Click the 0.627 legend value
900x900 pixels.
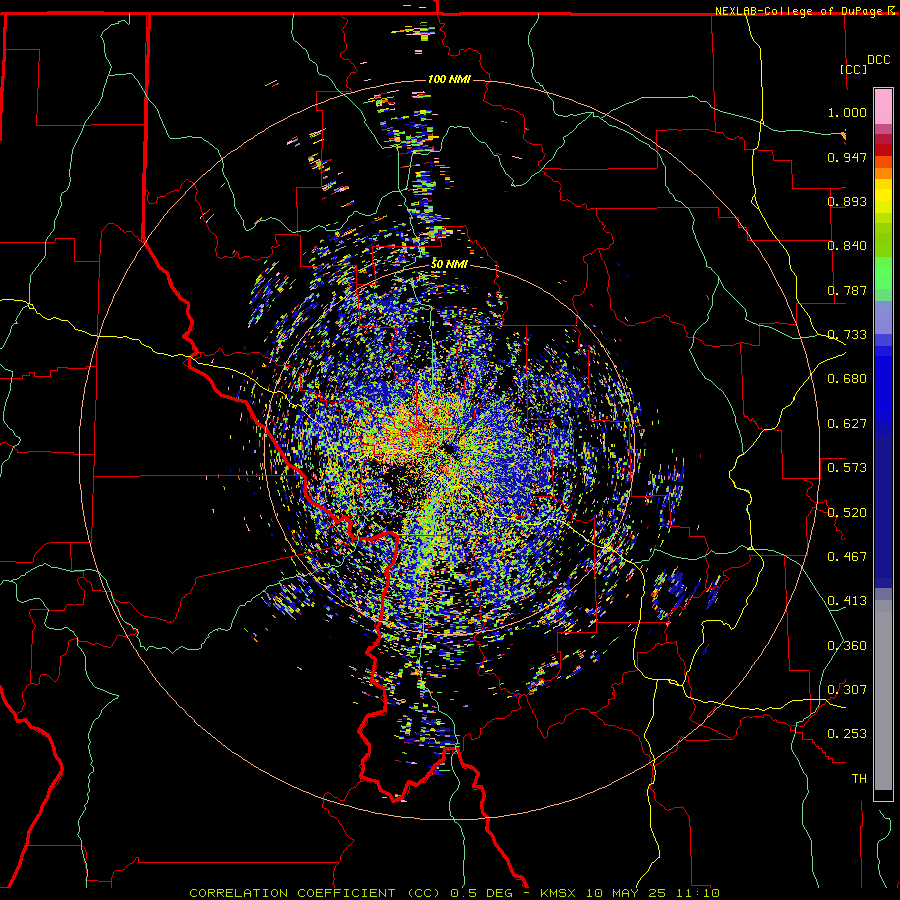tap(847, 424)
